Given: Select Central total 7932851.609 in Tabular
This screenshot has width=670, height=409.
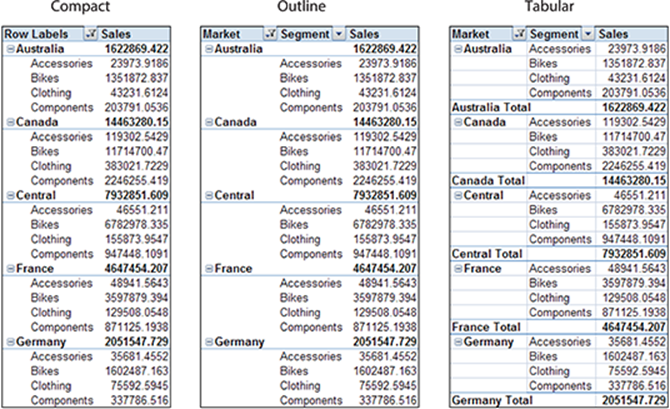Looking at the screenshot, I should point(634,254).
